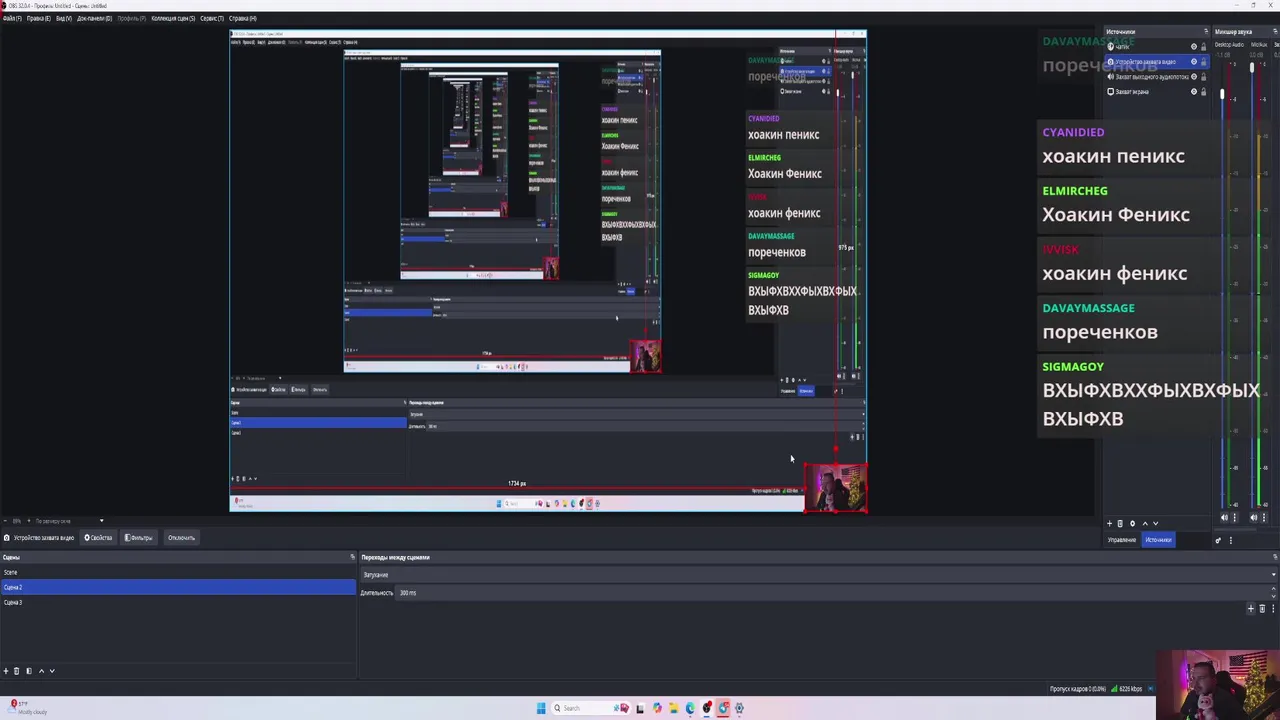Image resolution: width=1280 pixels, height=720 pixels.
Task: Open the preview scaling dropdown По размеру окна
Action: 69,521
